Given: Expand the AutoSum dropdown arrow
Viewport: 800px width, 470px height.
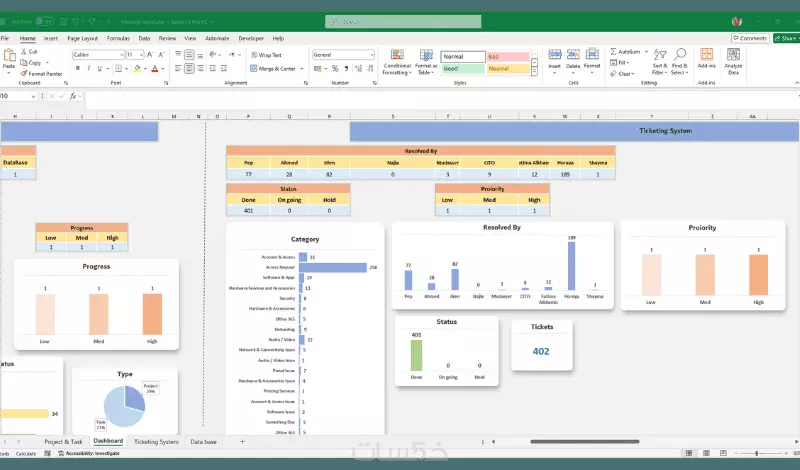Looking at the screenshot, I should click(646, 52).
